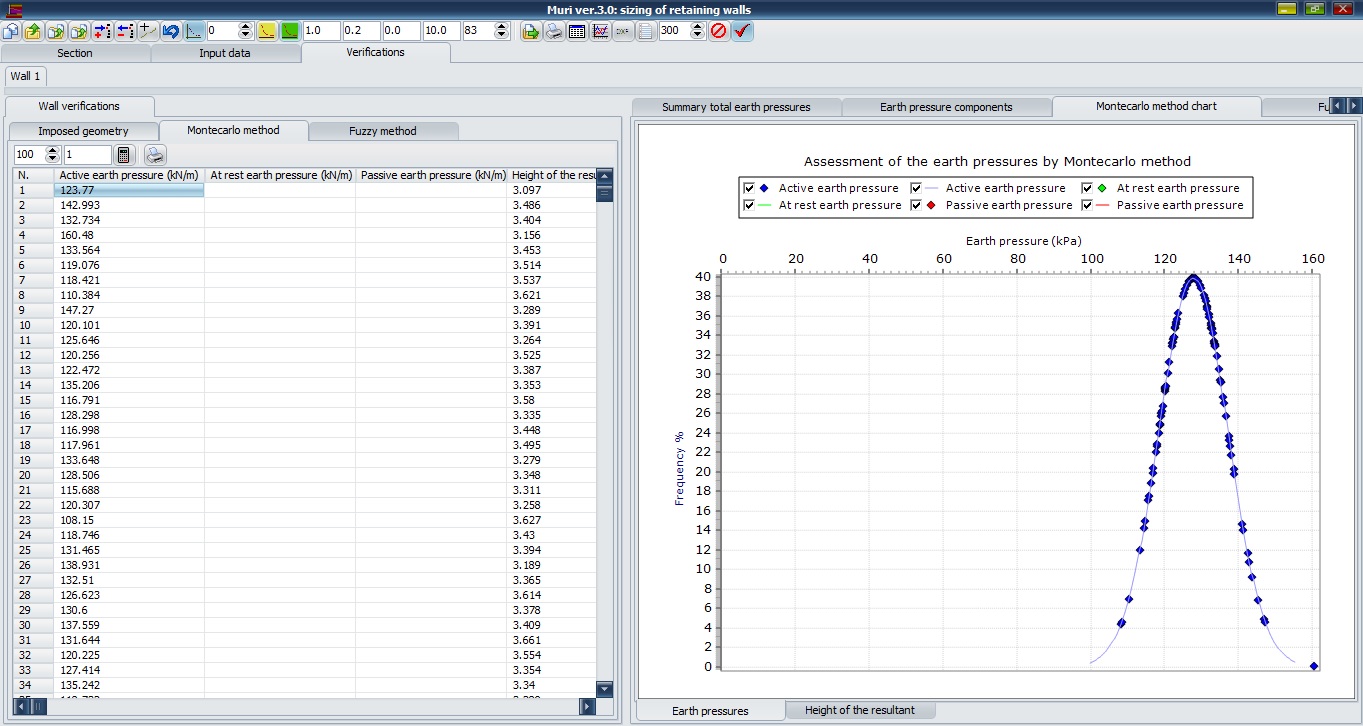Toggle green line At rest earth pressure checkbox
This screenshot has height=726, width=1363.
[750, 205]
